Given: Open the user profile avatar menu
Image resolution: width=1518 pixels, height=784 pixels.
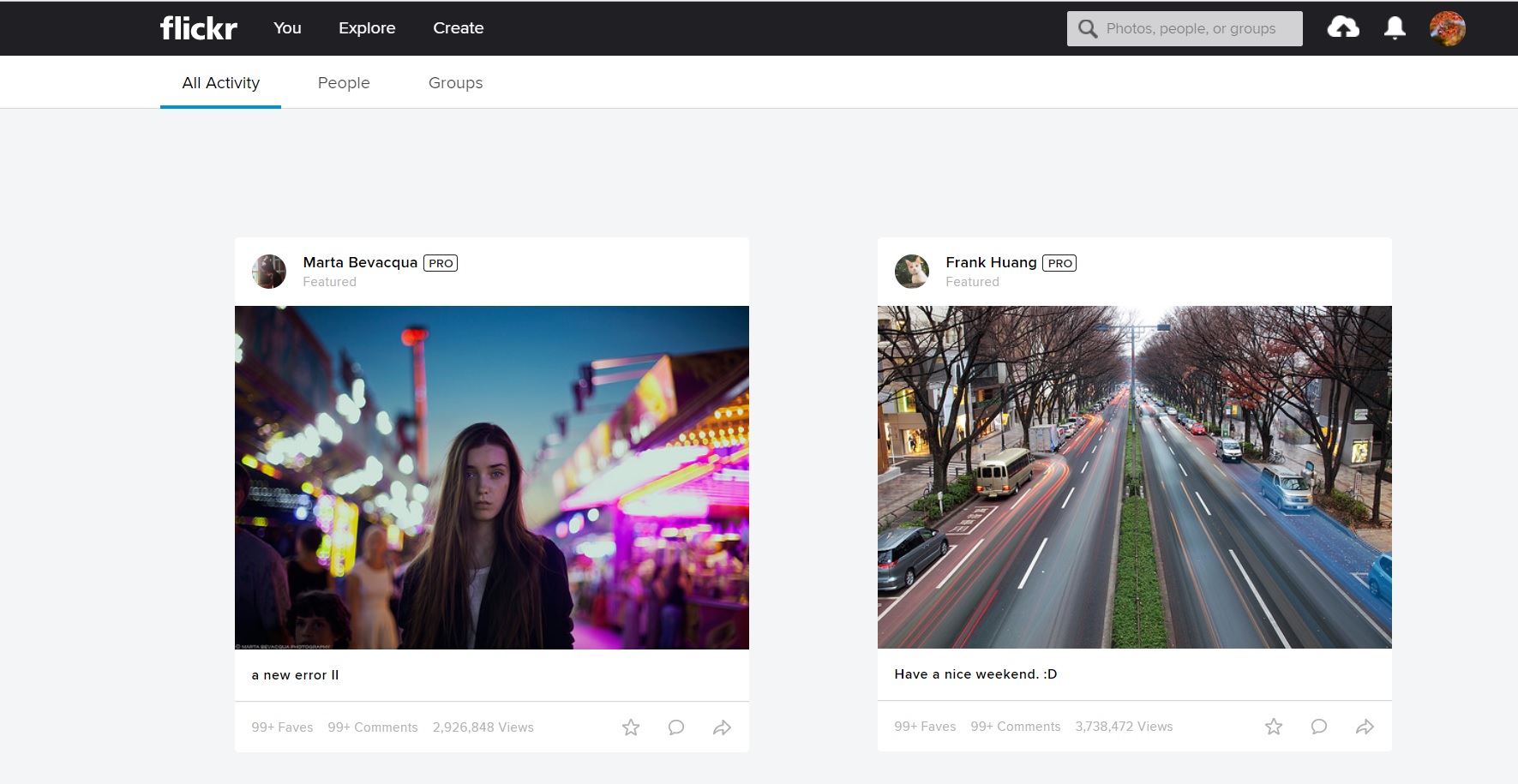Looking at the screenshot, I should coord(1447,28).
